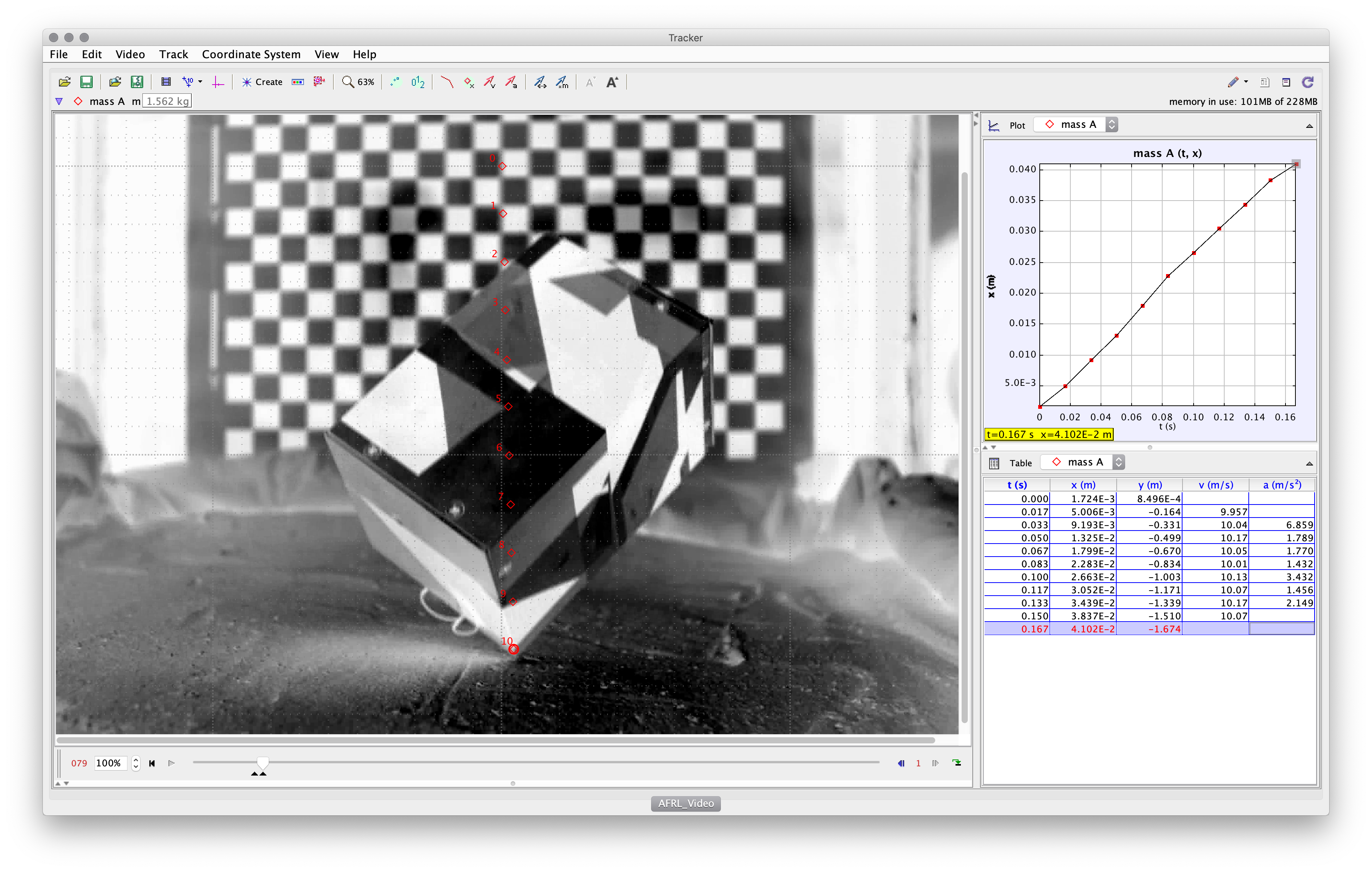Click the mass A red diamond icon
This screenshot has width=1372, height=872.
tap(78, 101)
